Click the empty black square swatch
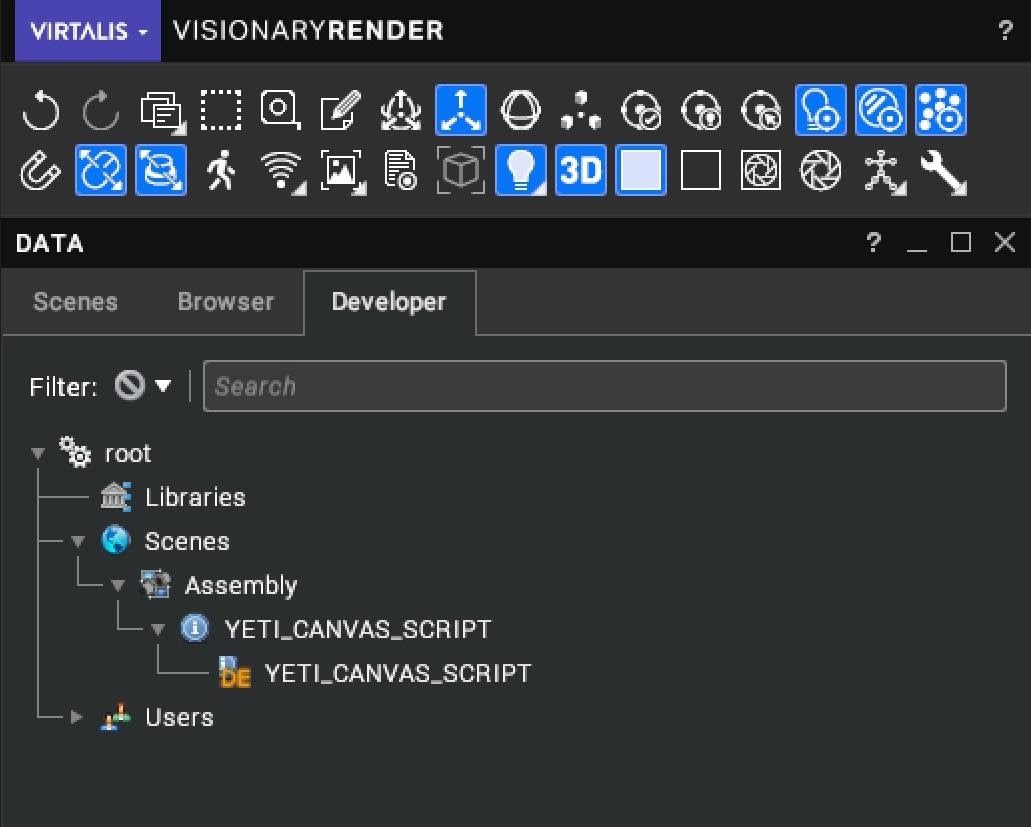This screenshot has width=1031, height=827. [701, 170]
